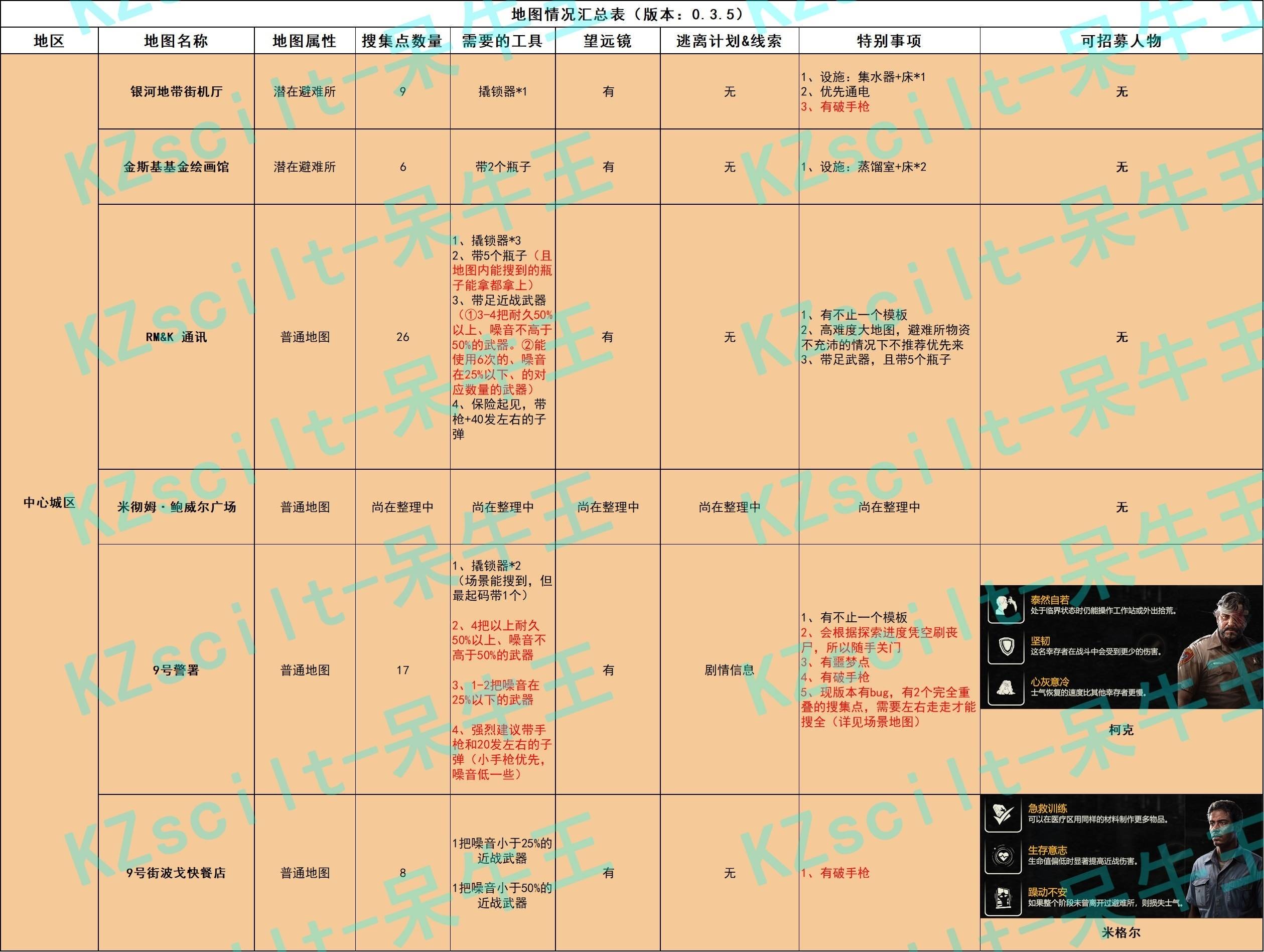
Task: Click 普通地图 in RM&K 通讯 row
Action: tap(305, 337)
